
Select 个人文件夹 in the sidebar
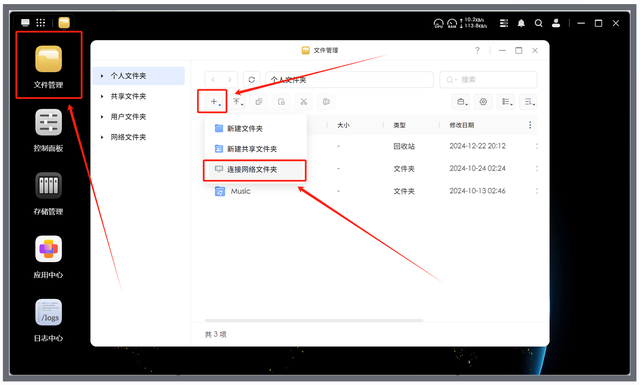139,76
